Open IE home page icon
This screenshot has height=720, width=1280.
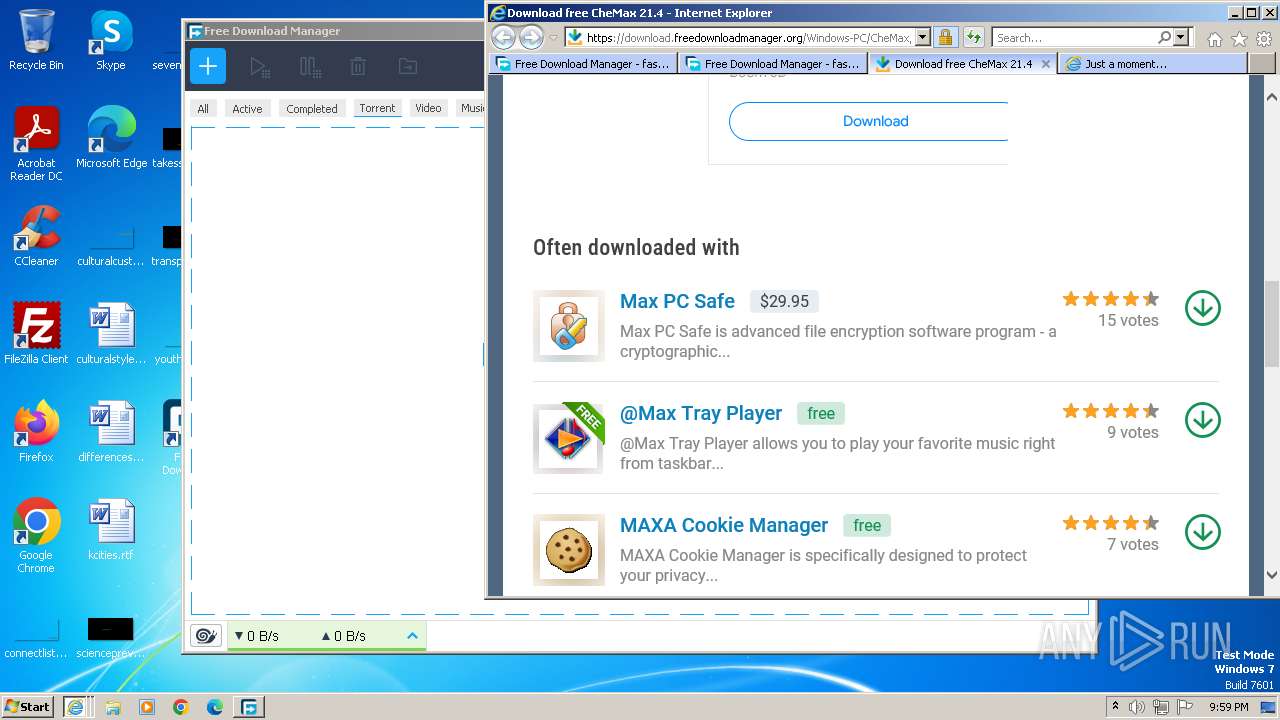tap(1214, 39)
